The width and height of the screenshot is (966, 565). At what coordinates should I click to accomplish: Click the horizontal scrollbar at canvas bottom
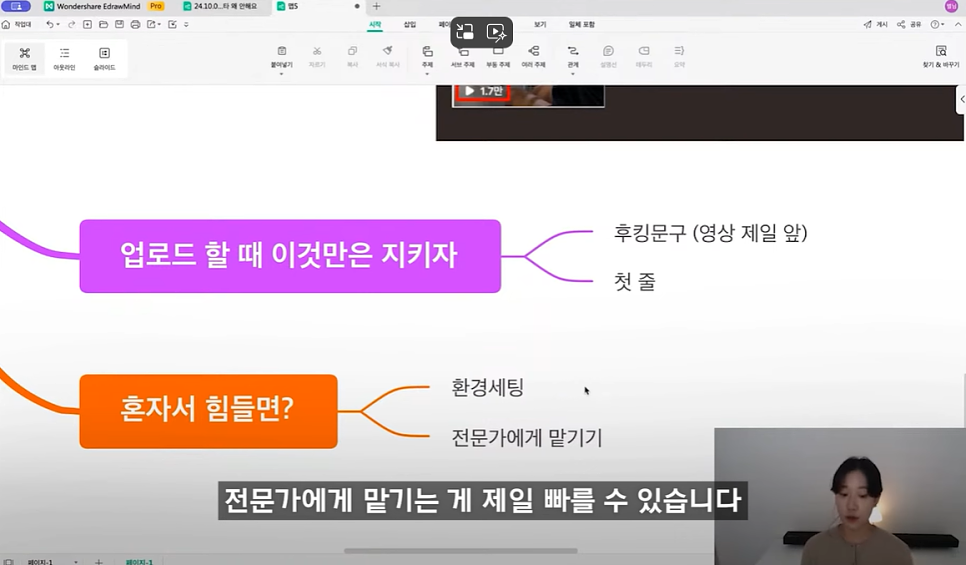460,551
